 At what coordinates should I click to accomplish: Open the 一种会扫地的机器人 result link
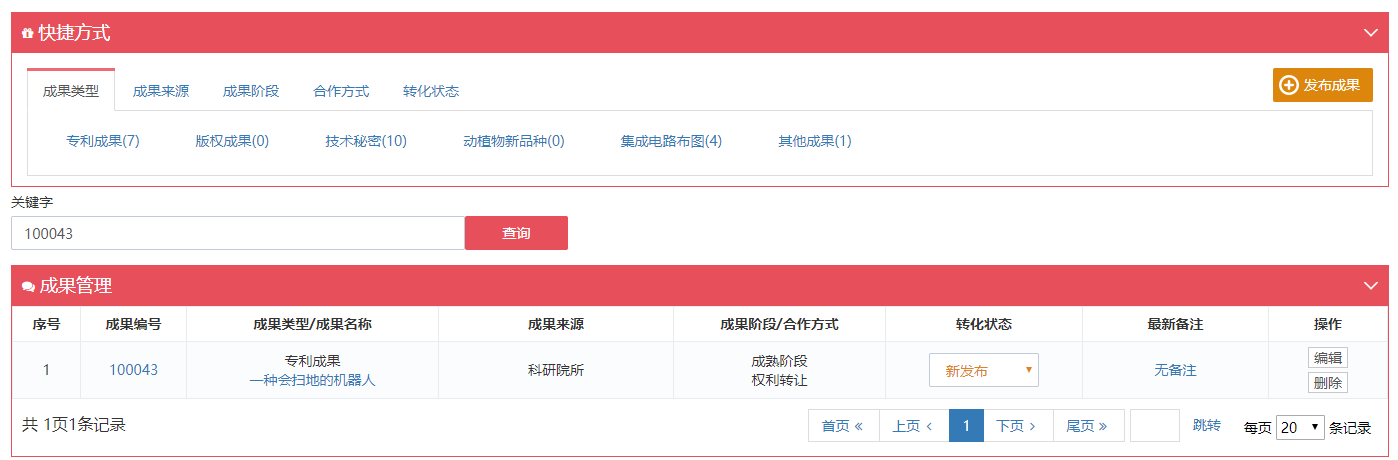coord(312,380)
